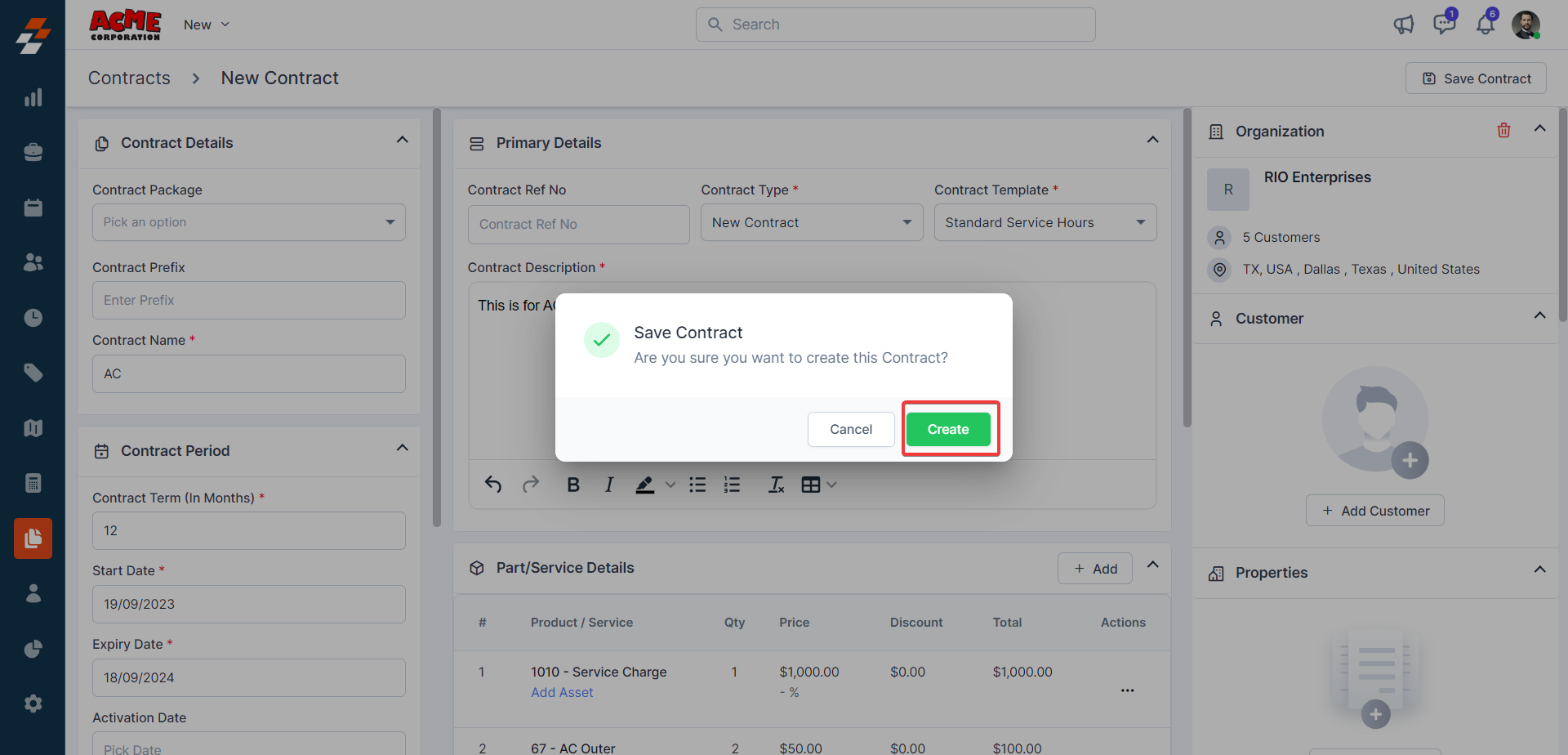Insert a numbered list in editor

pyautogui.click(x=732, y=485)
